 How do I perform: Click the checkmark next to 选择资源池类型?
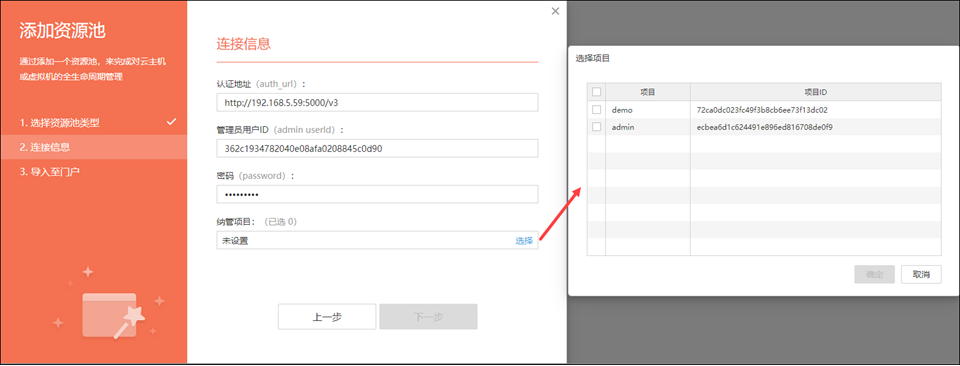(172, 121)
